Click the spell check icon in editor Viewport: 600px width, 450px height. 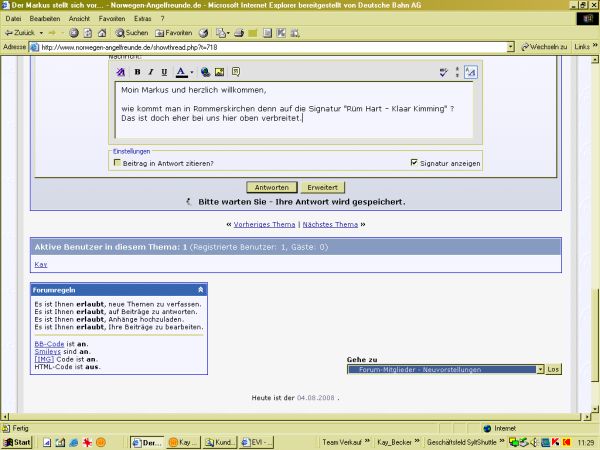coord(444,72)
